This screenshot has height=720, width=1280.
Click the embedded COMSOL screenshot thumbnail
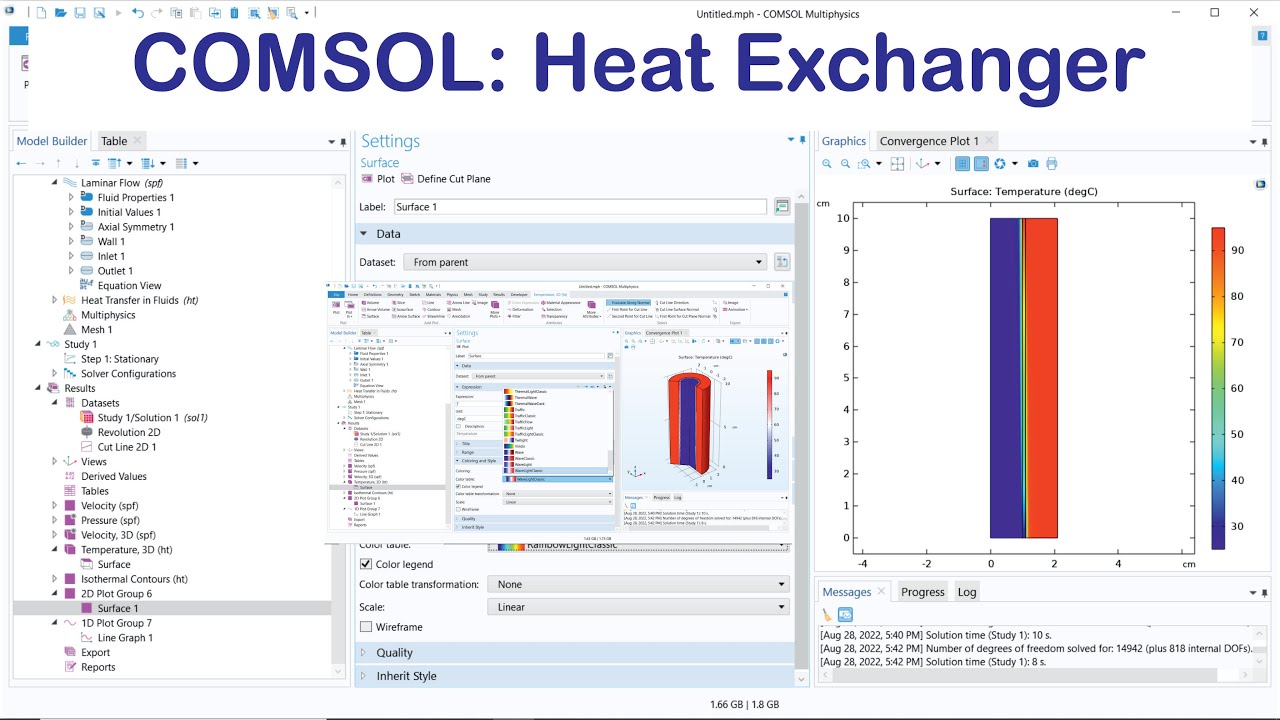point(558,412)
